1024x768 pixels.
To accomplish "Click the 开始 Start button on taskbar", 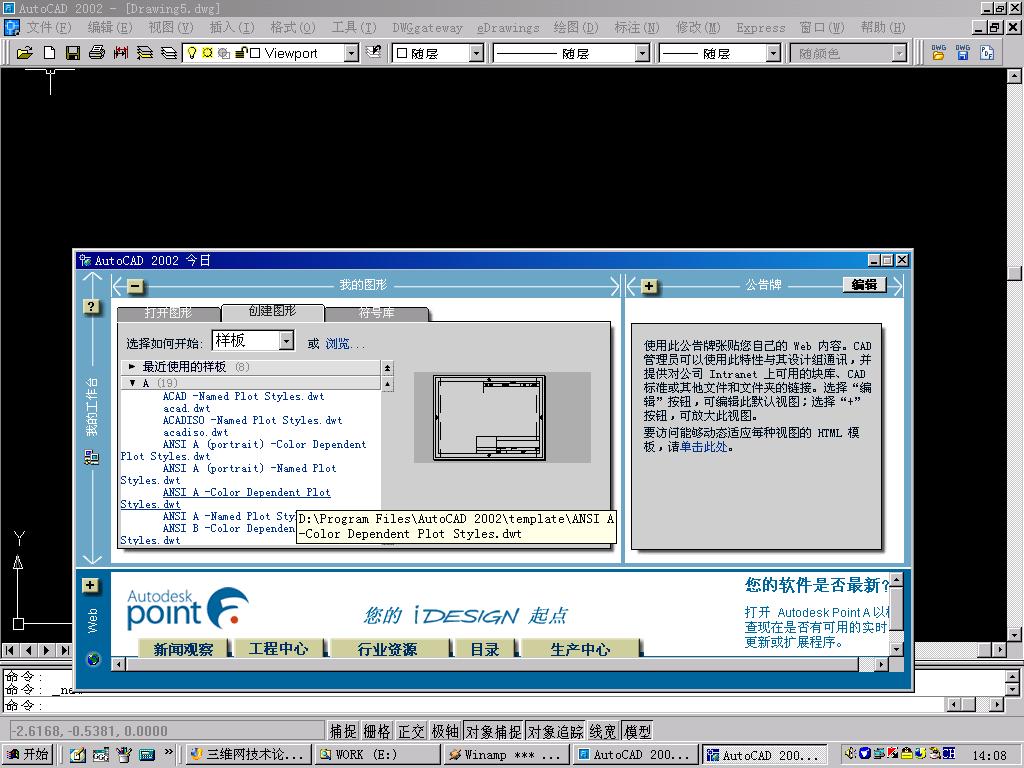I will click(27, 755).
